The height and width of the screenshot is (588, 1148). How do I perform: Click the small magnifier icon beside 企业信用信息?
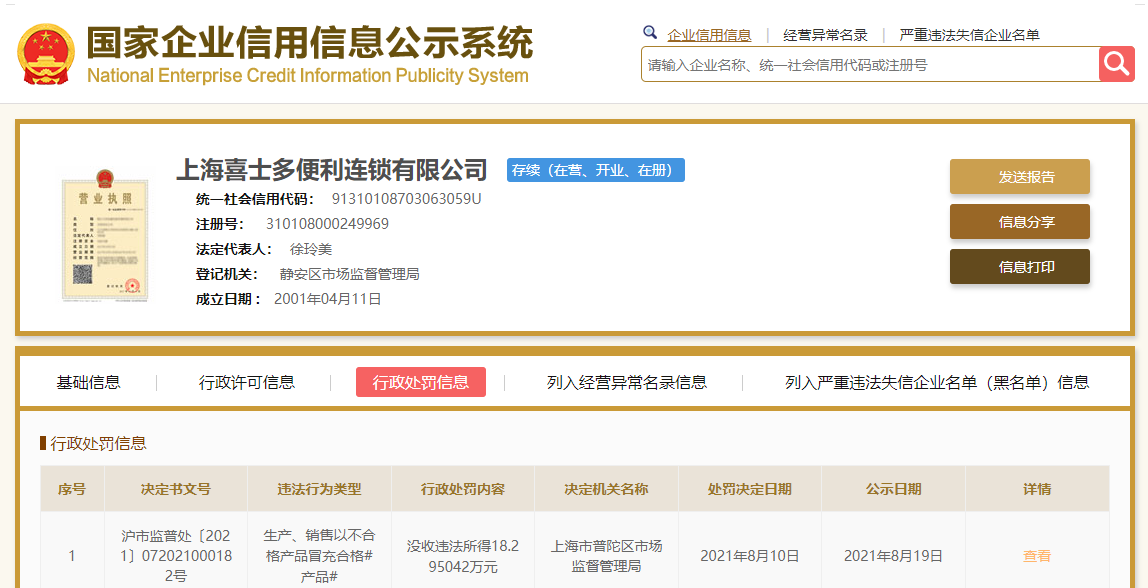[649, 32]
